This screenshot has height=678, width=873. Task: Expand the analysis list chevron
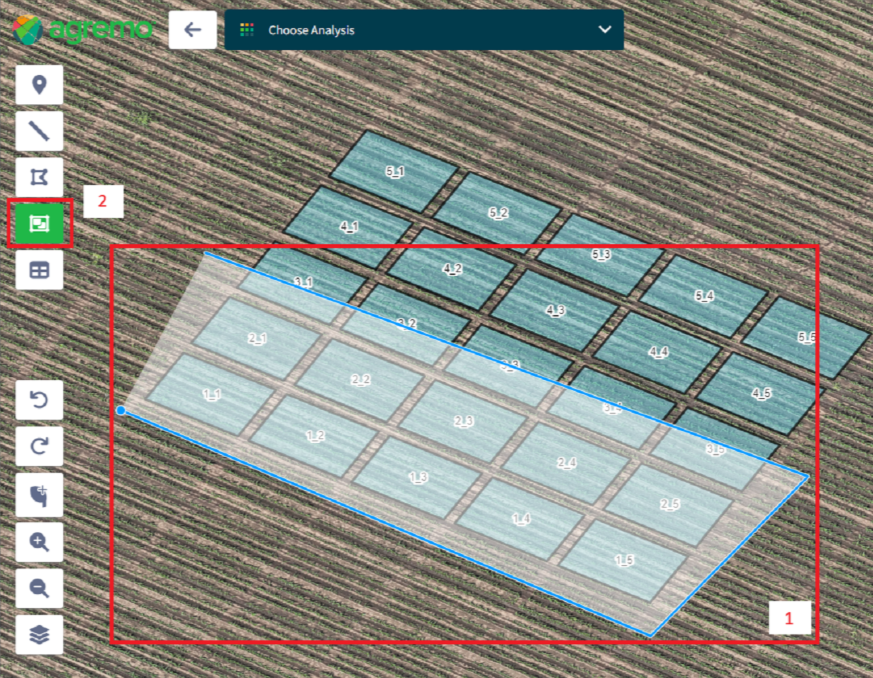(604, 30)
